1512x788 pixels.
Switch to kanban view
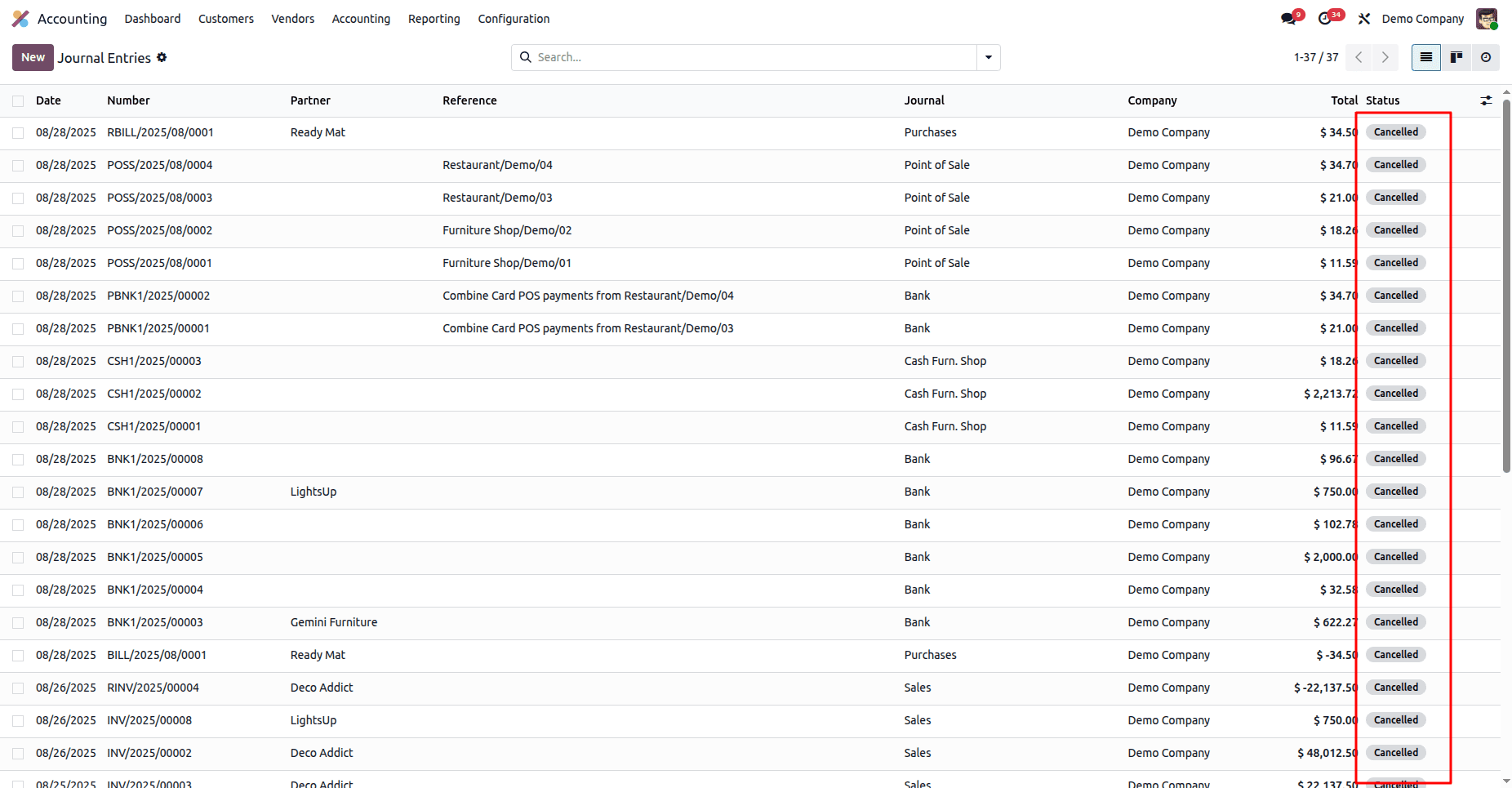pyautogui.click(x=1456, y=57)
